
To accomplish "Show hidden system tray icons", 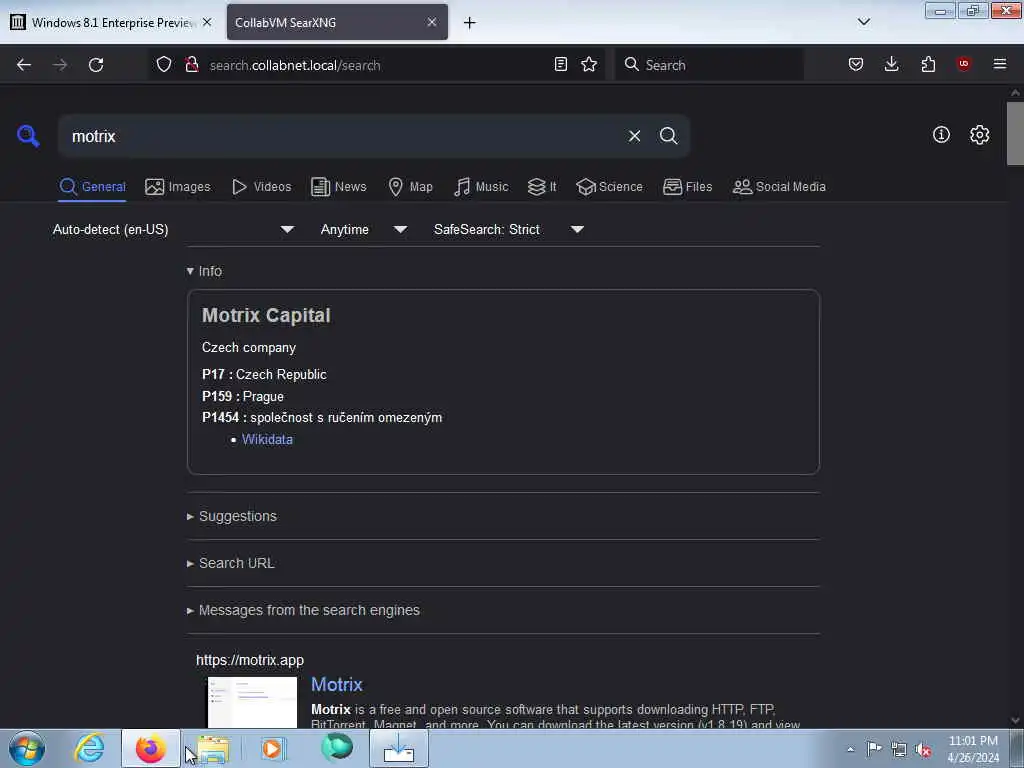I will coord(850,749).
